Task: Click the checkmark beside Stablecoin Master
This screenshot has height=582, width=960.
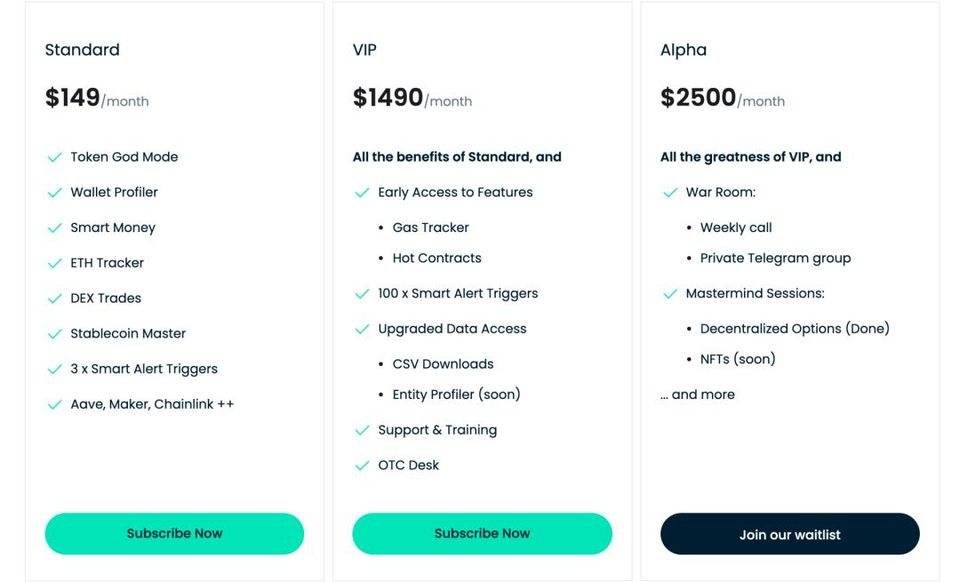Action: pos(53,333)
